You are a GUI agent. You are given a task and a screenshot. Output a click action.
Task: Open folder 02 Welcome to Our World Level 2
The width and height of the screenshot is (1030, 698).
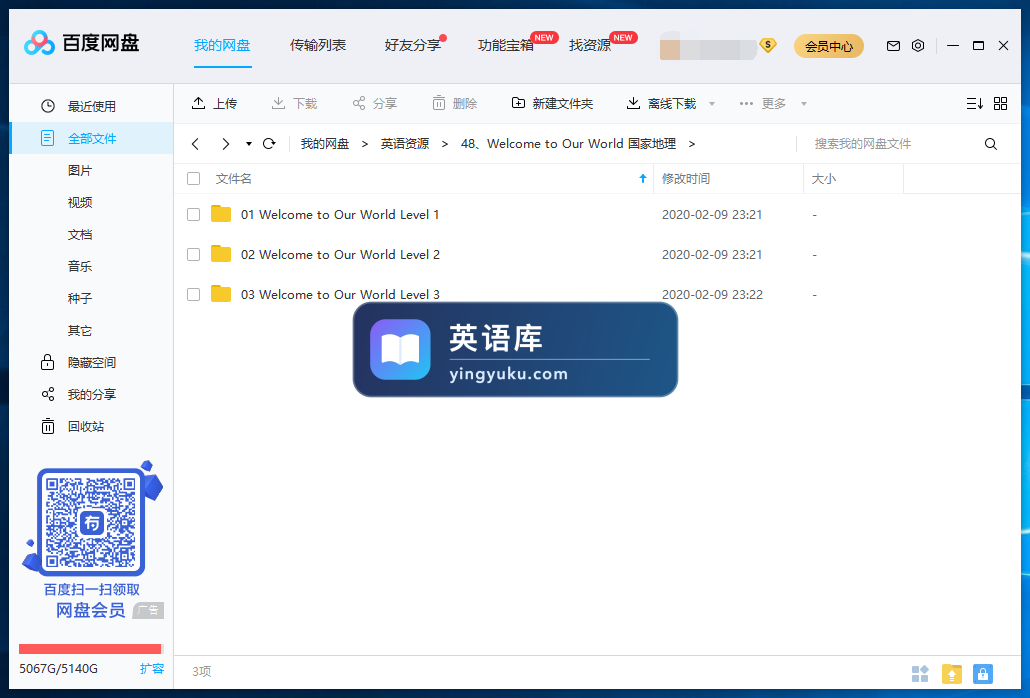point(340,254)
